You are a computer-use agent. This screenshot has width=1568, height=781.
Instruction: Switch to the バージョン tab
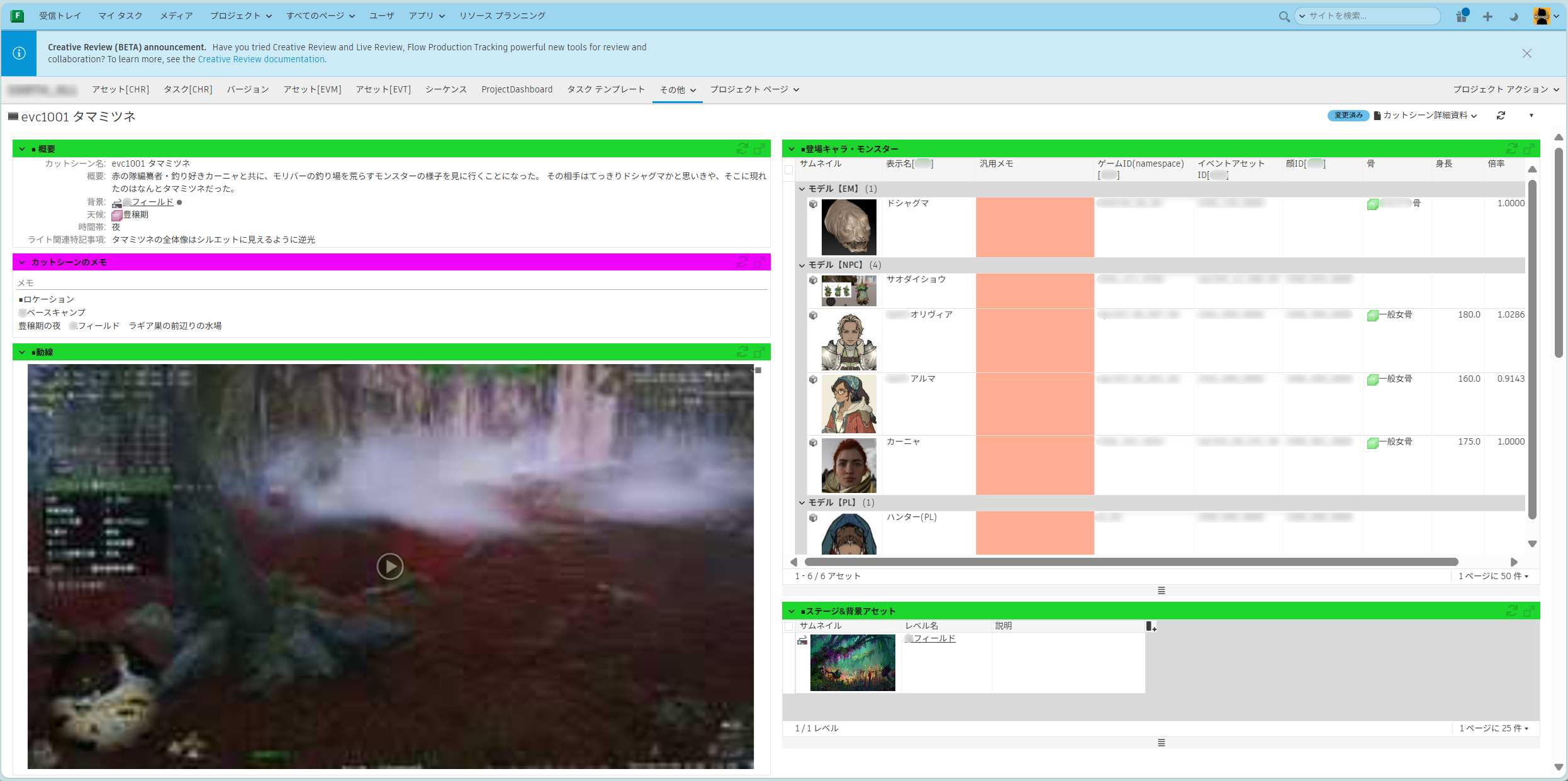247,89
